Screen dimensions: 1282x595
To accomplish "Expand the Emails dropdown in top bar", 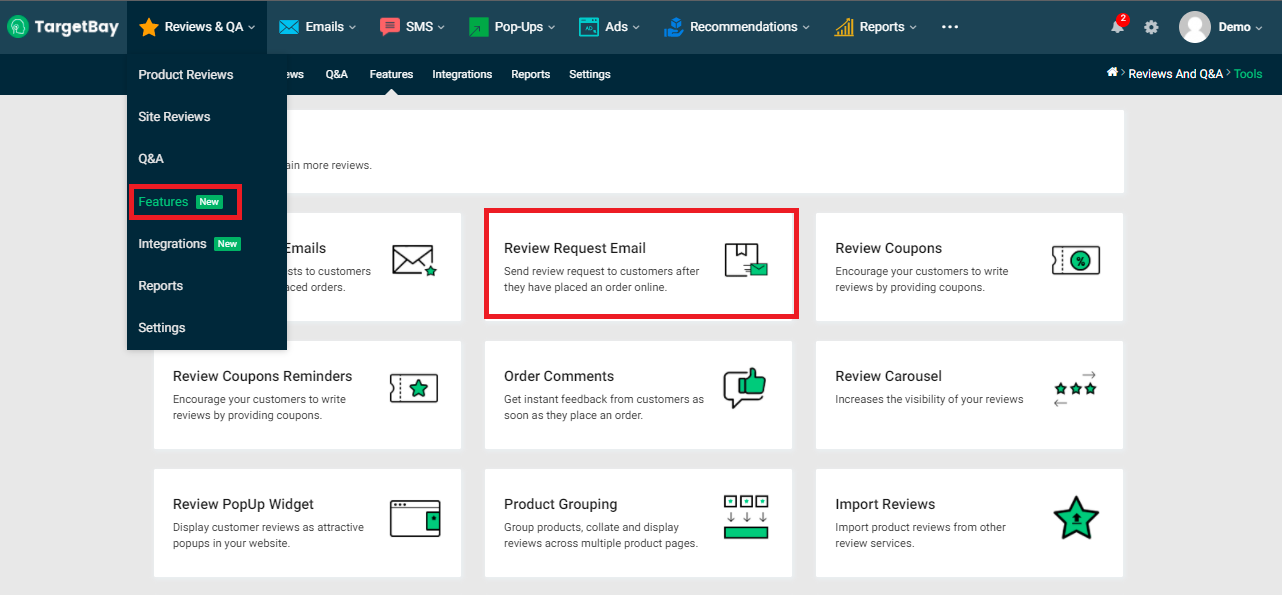I will coord(317,27).
